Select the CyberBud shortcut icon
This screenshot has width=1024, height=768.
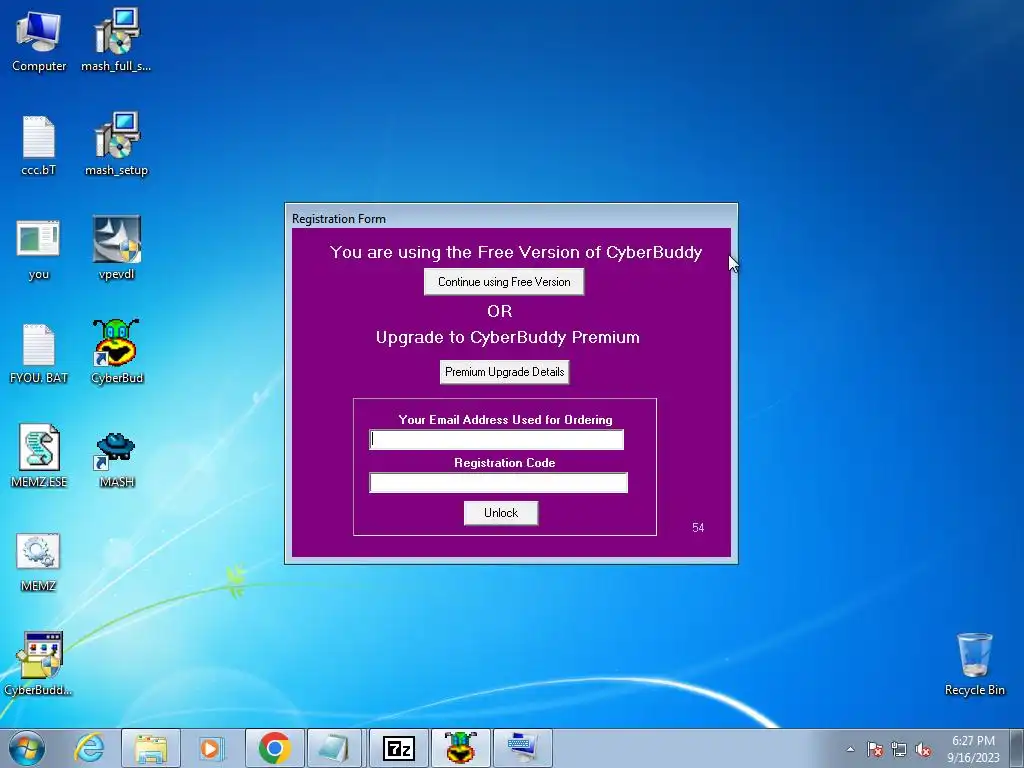(116, 353)
